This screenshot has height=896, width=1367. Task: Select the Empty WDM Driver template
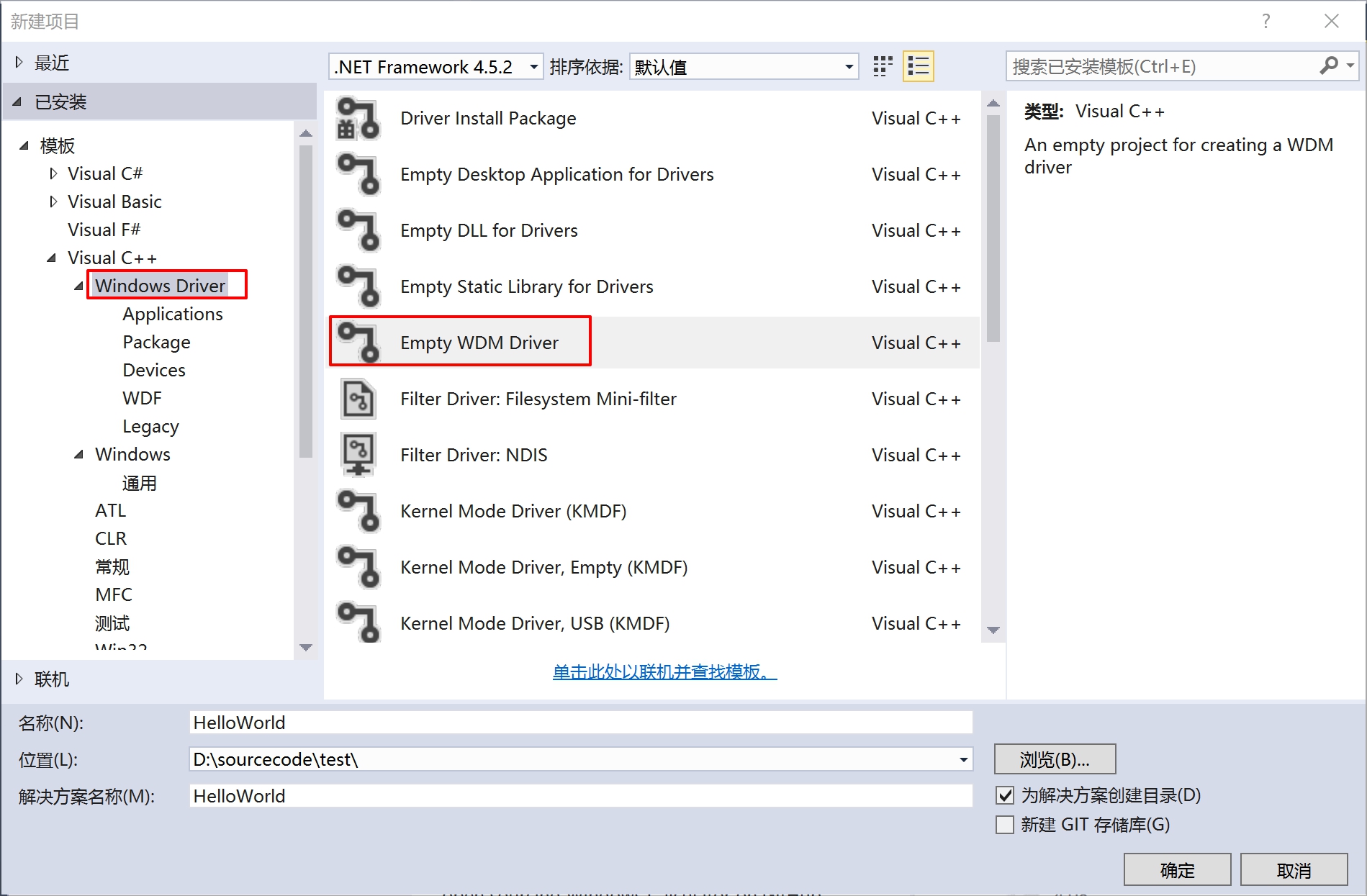click(x=479, y=343)
